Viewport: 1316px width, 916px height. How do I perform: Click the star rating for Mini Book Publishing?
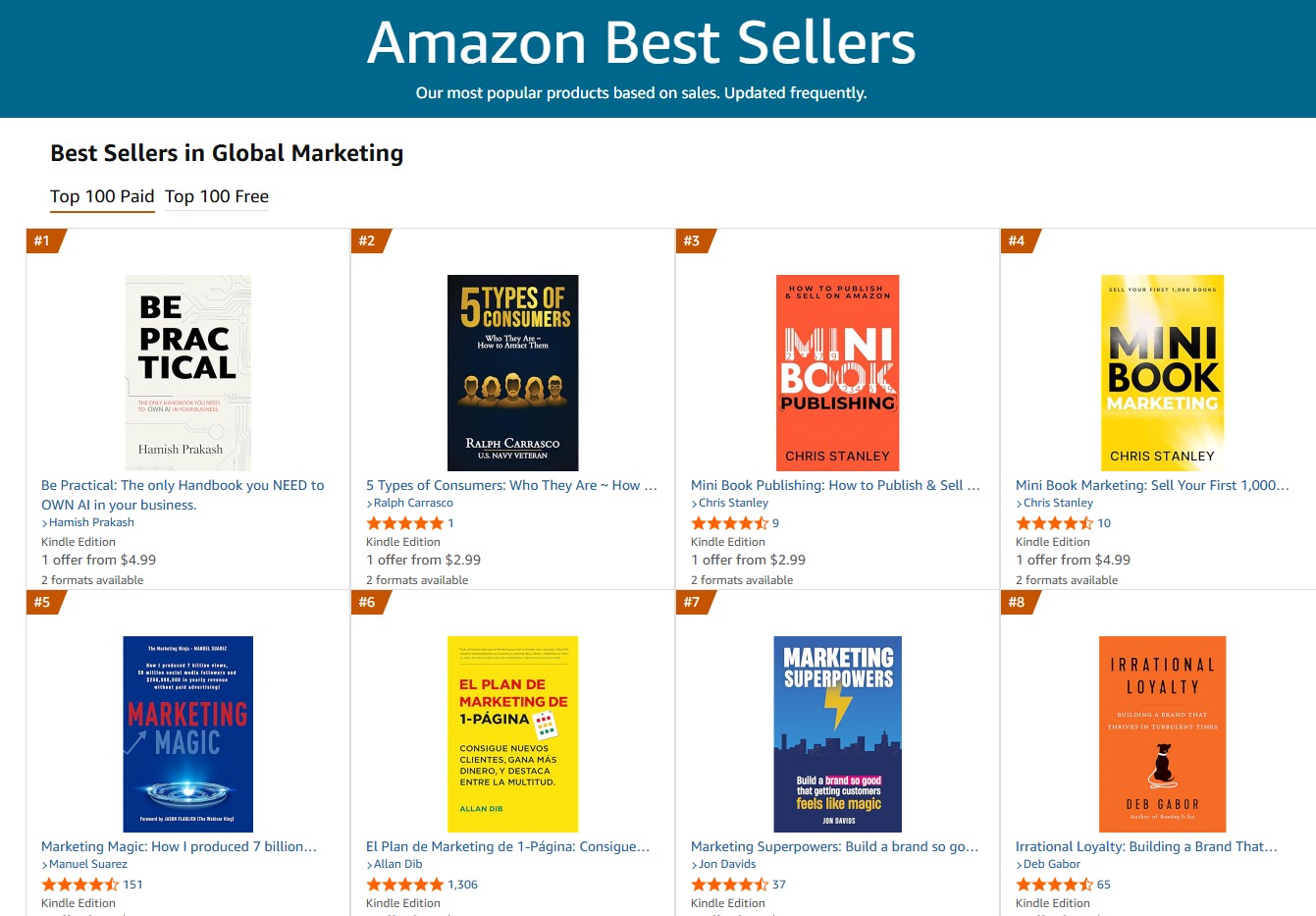(728, 522)
